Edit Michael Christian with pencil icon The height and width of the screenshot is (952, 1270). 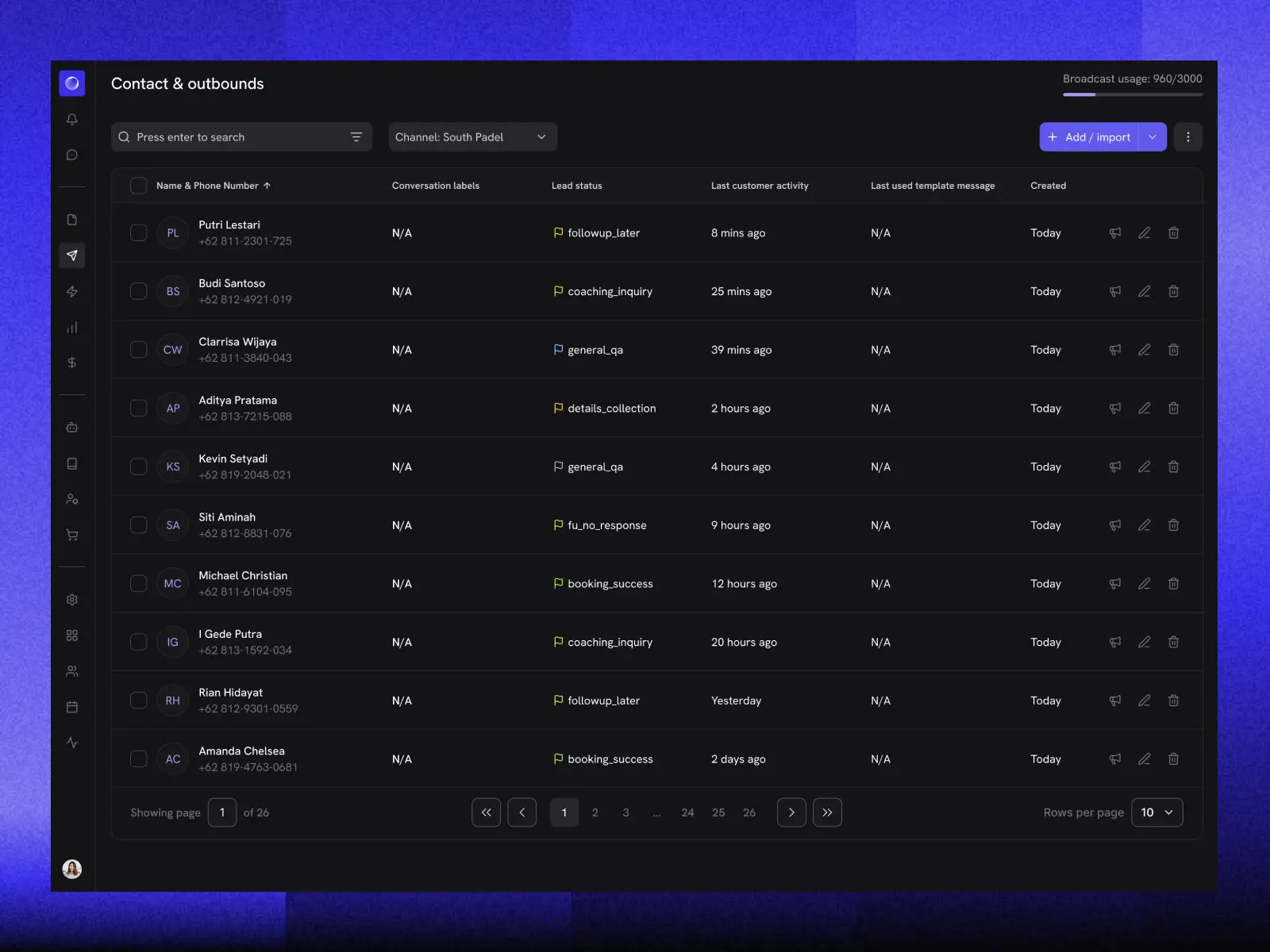coord(1145,584)
